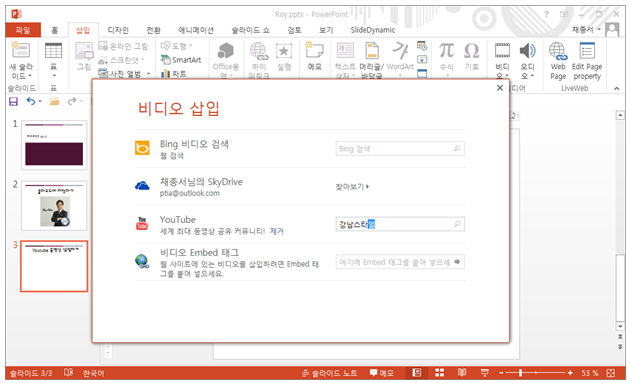This screenshot has width=630, height=383.
Task: Save presentation from quick access toolbar
Action: pos(13,101)
